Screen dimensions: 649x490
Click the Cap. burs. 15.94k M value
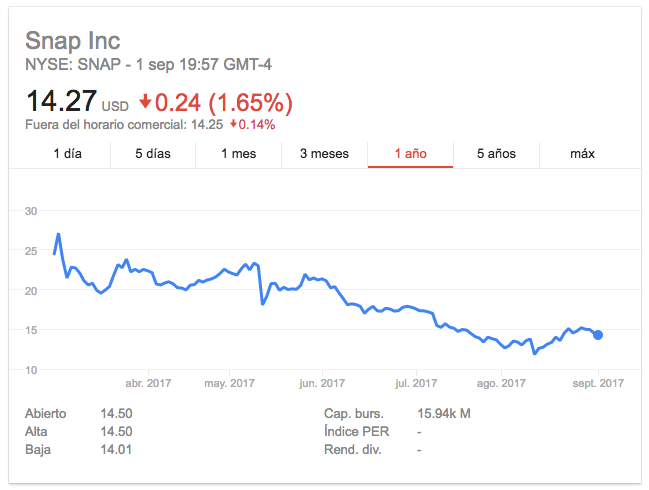[443, 413]
